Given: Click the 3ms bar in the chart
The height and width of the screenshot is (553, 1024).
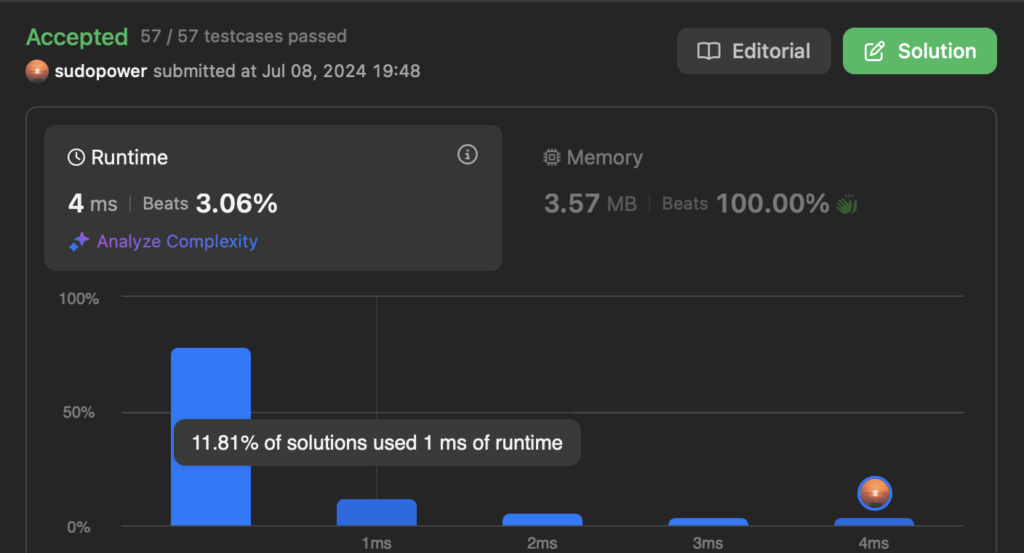Looking at the screenshot, I should (708, 522).
